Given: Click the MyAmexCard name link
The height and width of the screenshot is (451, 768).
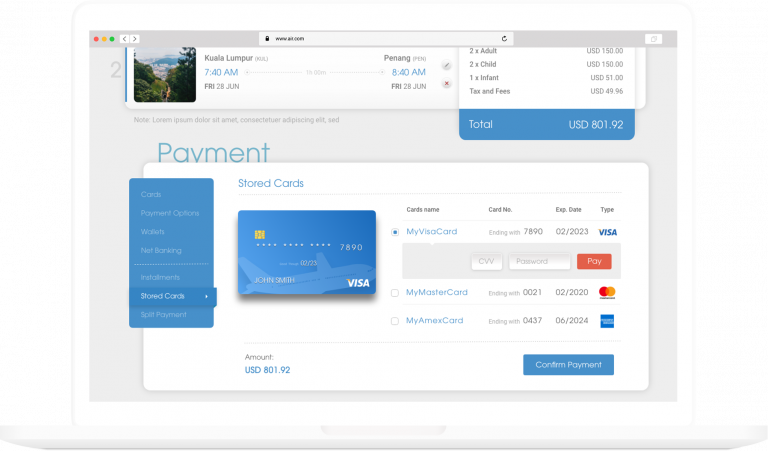Looking at the screenshot, I should [x=434, y=320].
